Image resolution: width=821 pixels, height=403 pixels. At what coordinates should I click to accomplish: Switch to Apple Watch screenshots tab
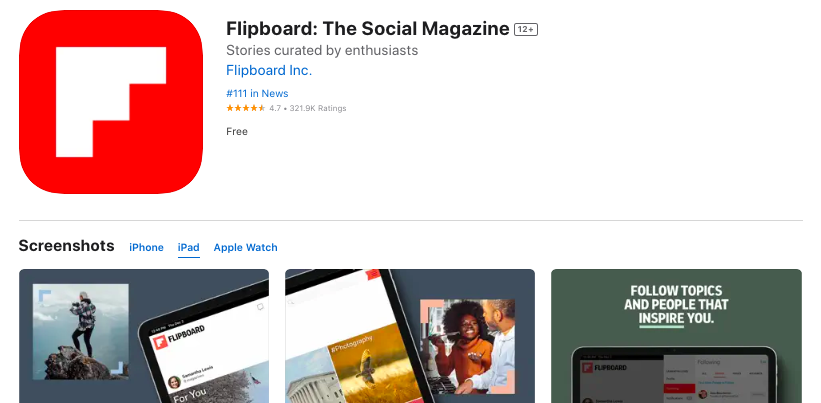coord(246,248)
